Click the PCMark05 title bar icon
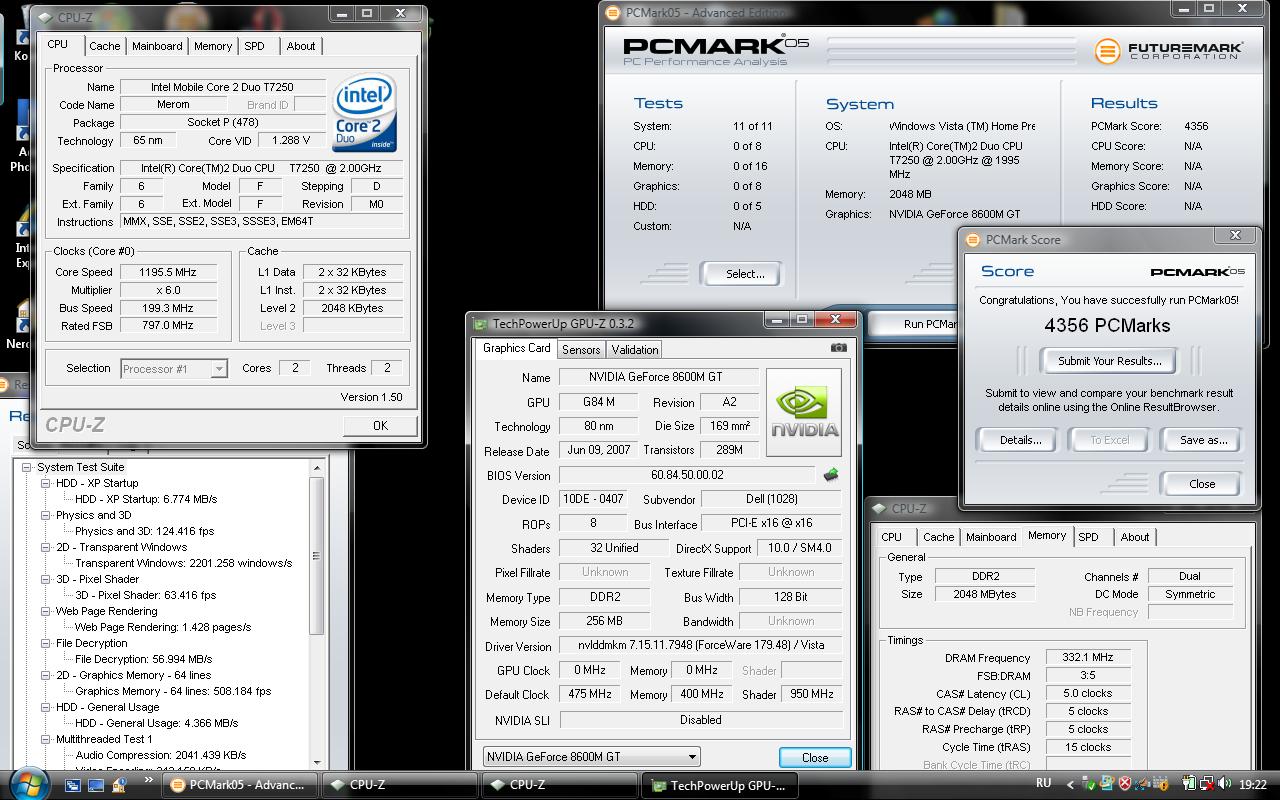This screenshot has height=800, width=1280. (x=613, y=13)
